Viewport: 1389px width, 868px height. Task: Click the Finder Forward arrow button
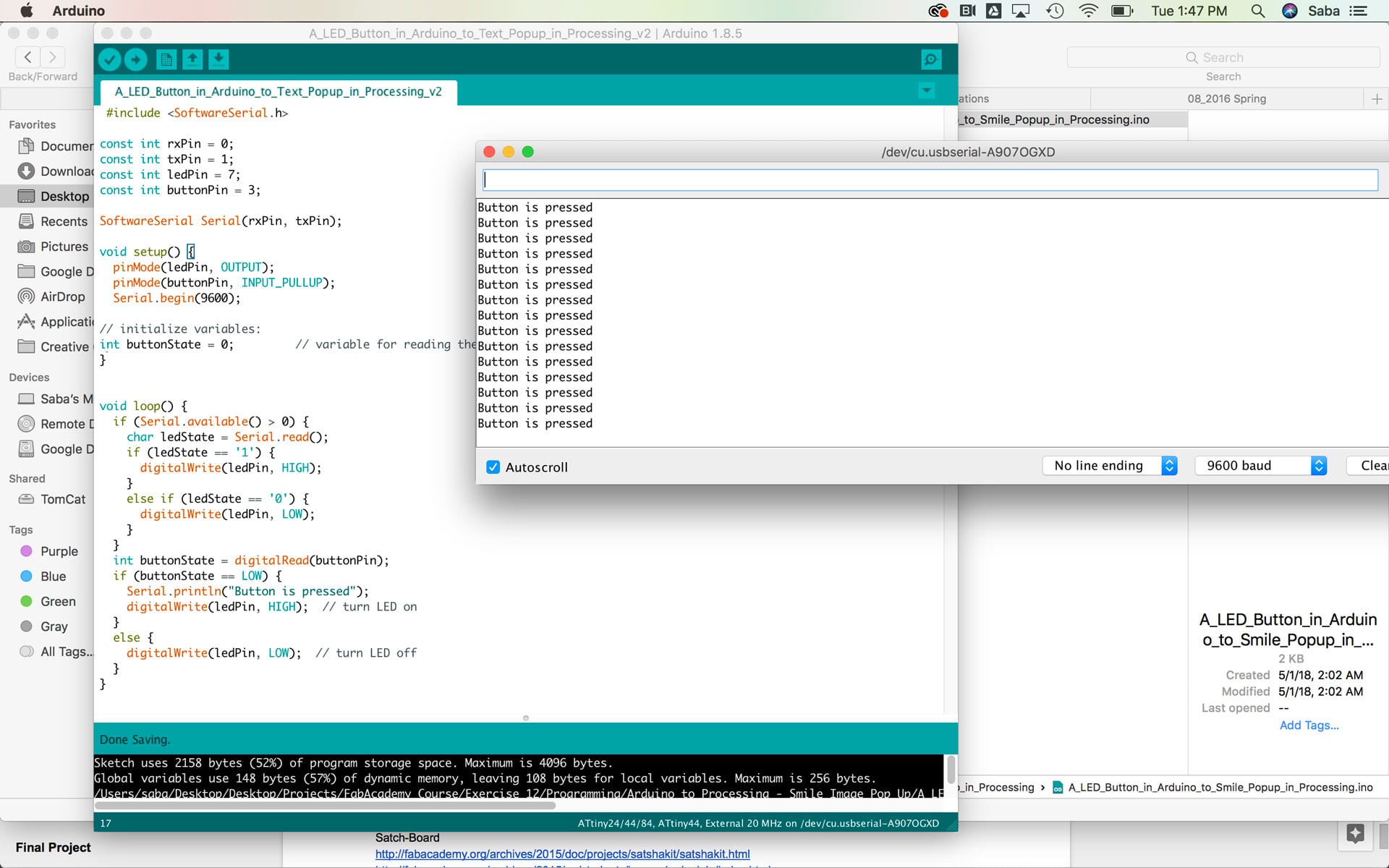point(52,57)
